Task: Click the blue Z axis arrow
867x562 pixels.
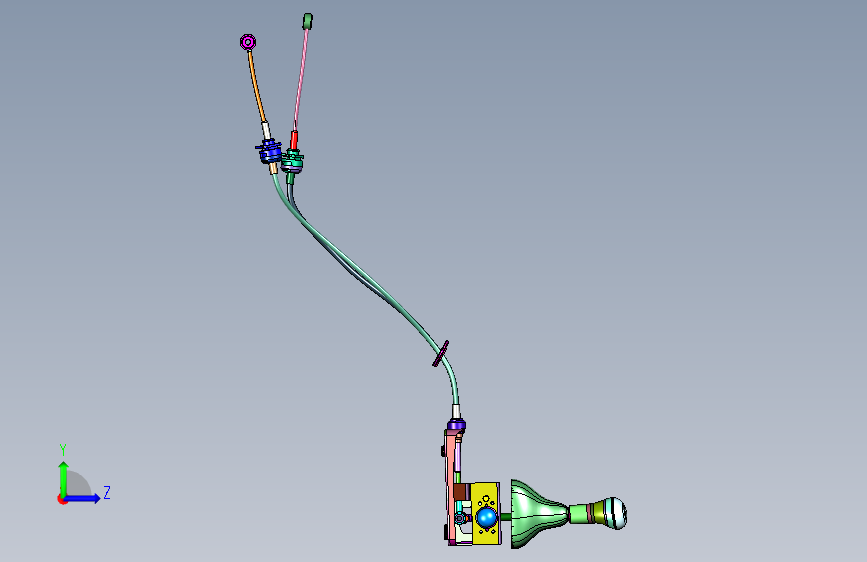Action: pyautogui.click(x=83, y=498)
